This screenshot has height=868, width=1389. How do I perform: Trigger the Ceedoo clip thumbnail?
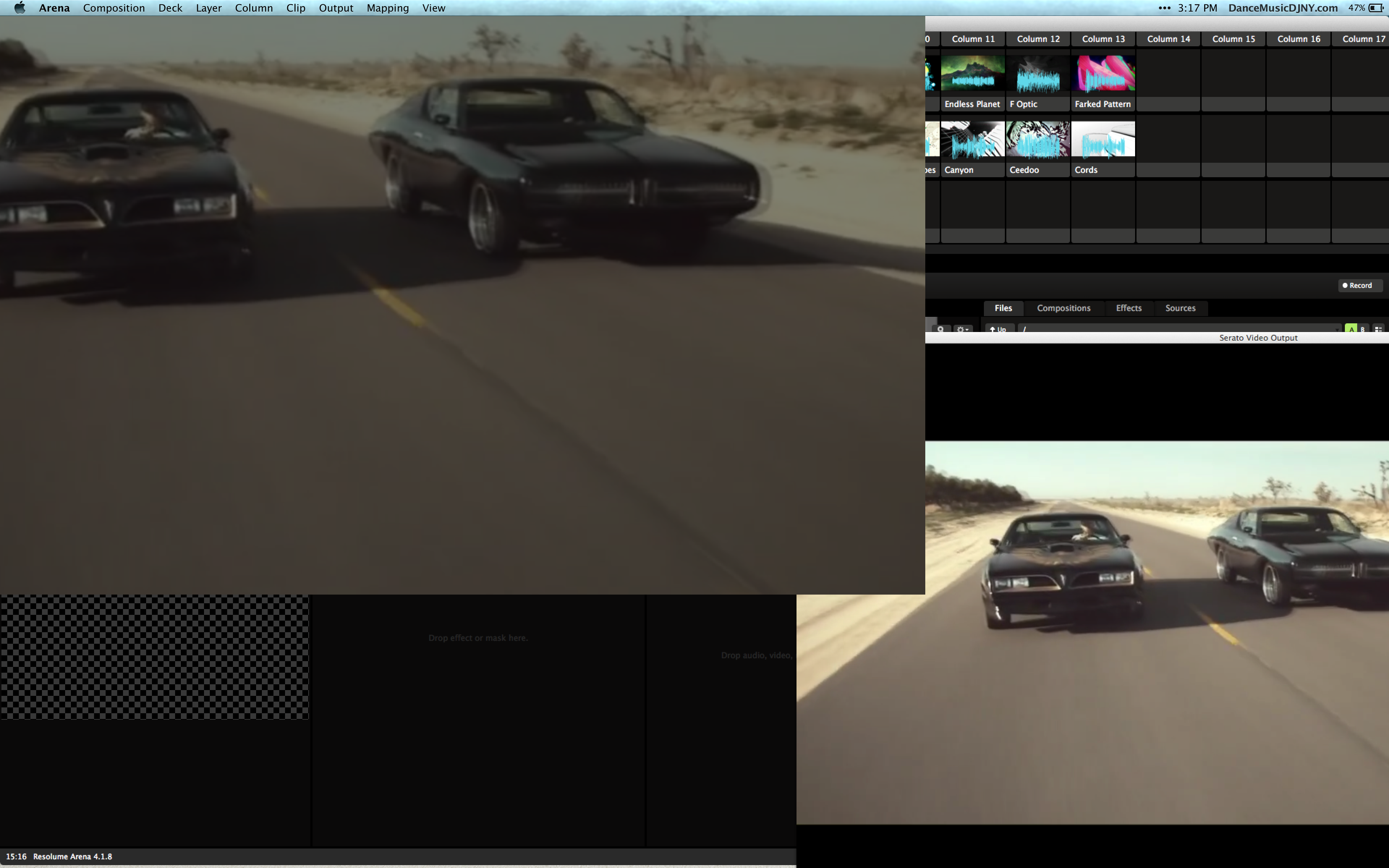click(x=1037, y=139)
